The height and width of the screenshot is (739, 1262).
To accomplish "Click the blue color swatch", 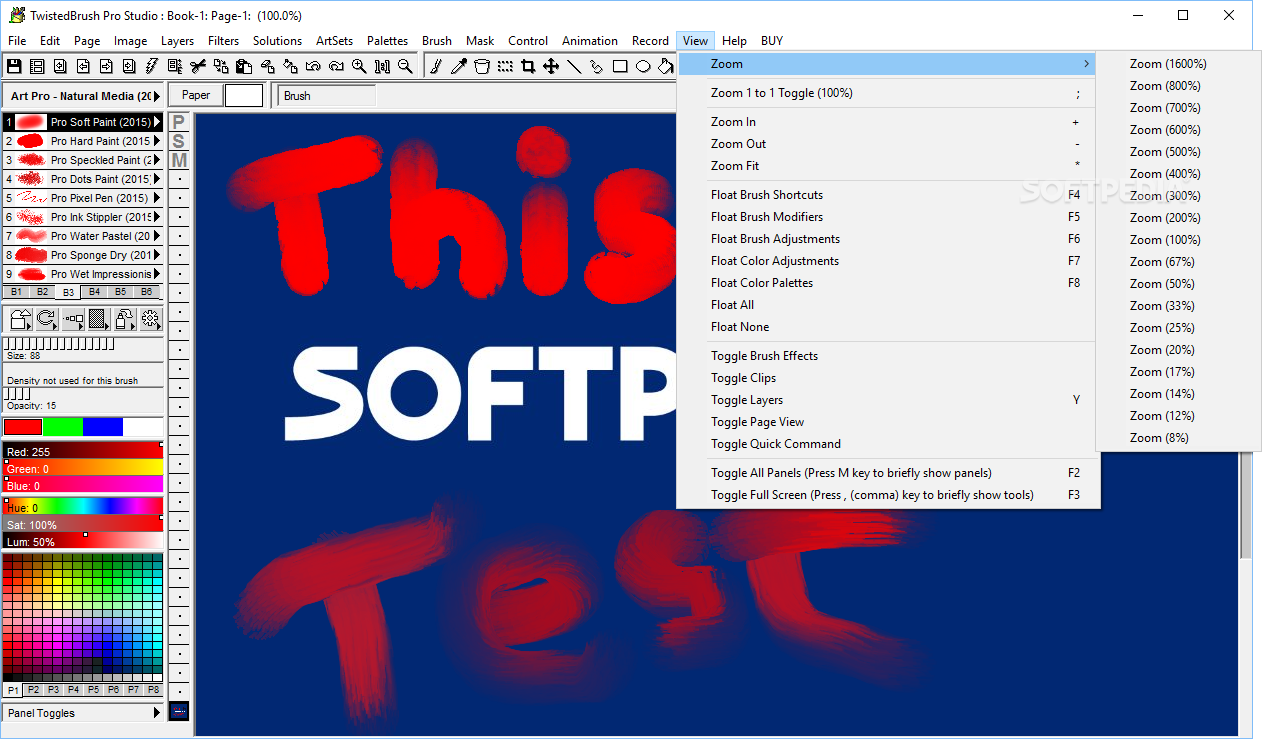I will pyautogui.click(x=103, y=427).
